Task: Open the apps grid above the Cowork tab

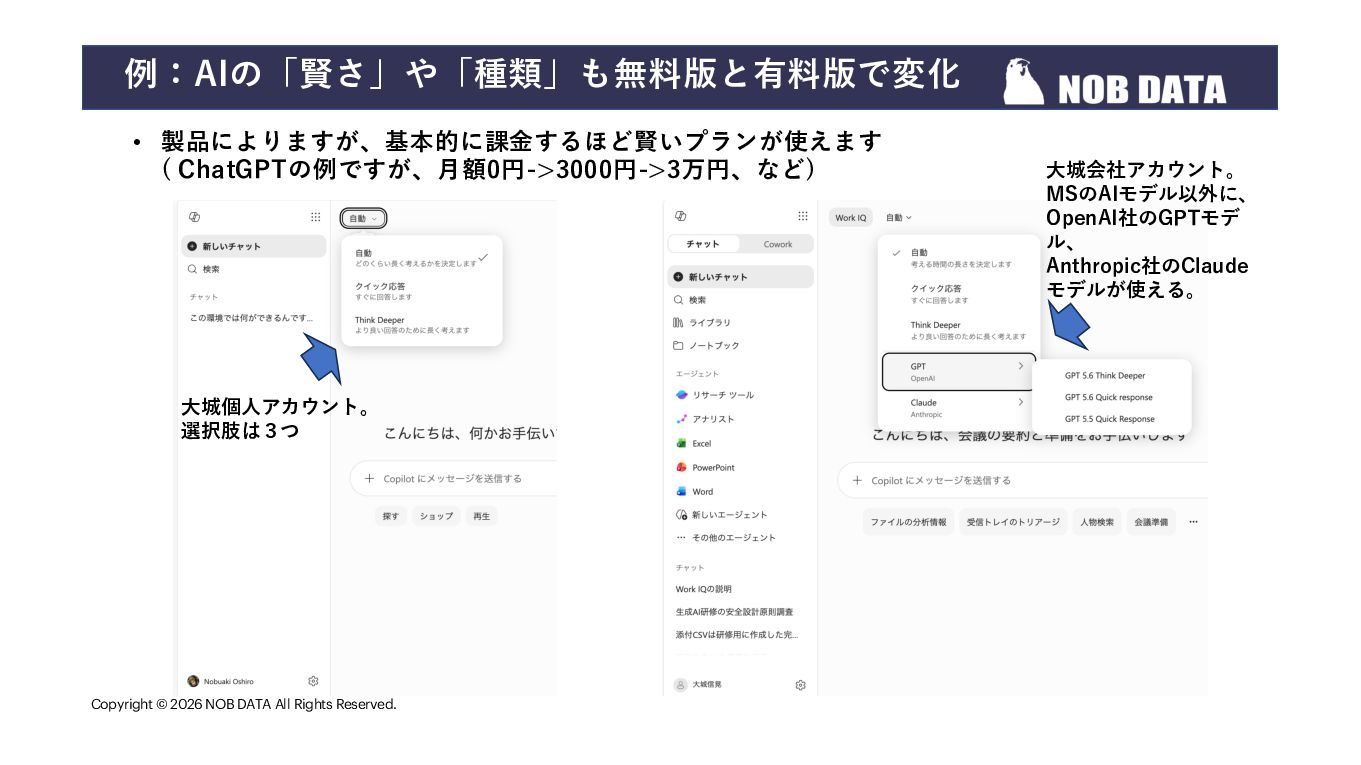Action: click(802, 216)
